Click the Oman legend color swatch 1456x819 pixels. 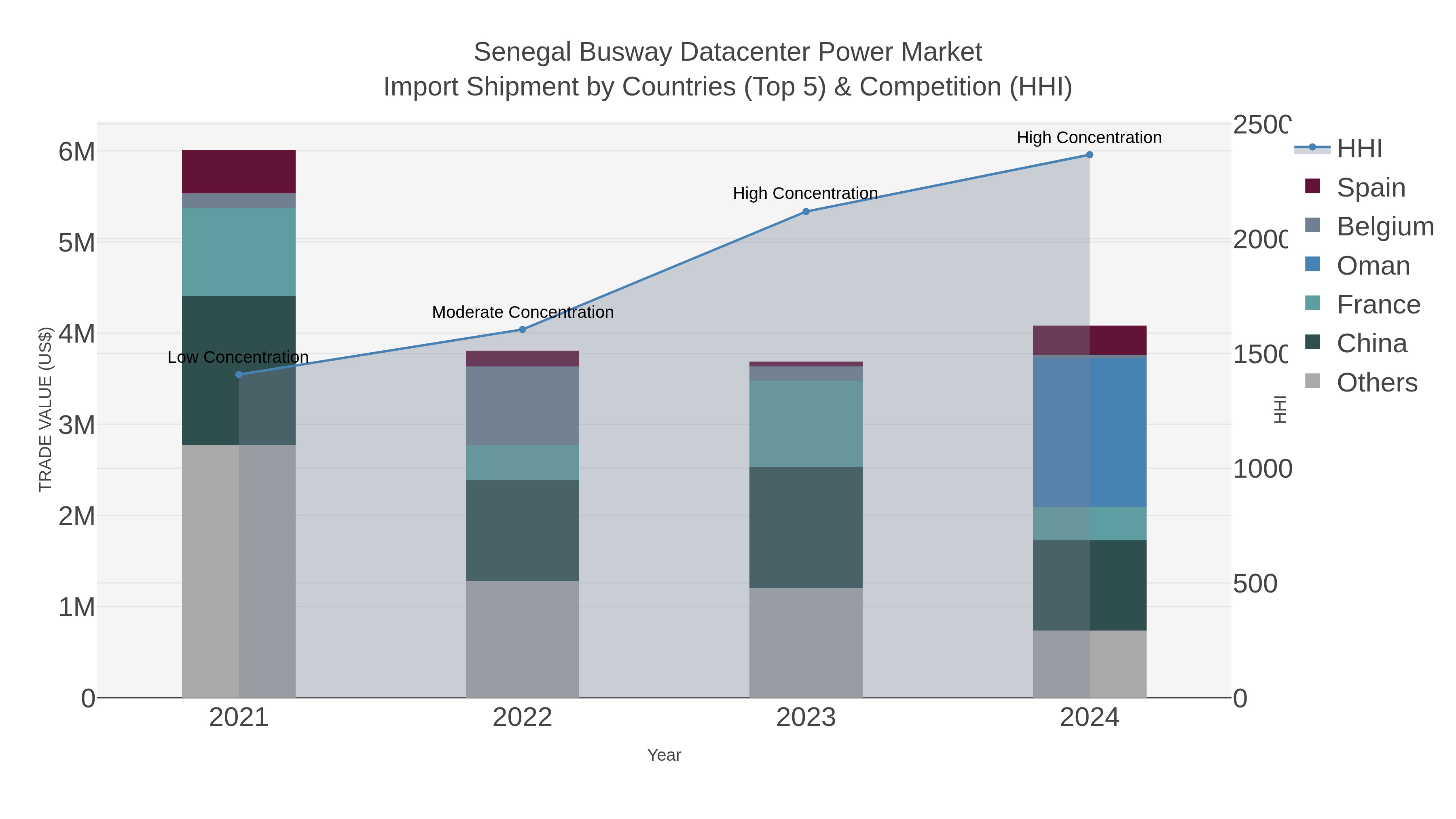[1312, 264]
